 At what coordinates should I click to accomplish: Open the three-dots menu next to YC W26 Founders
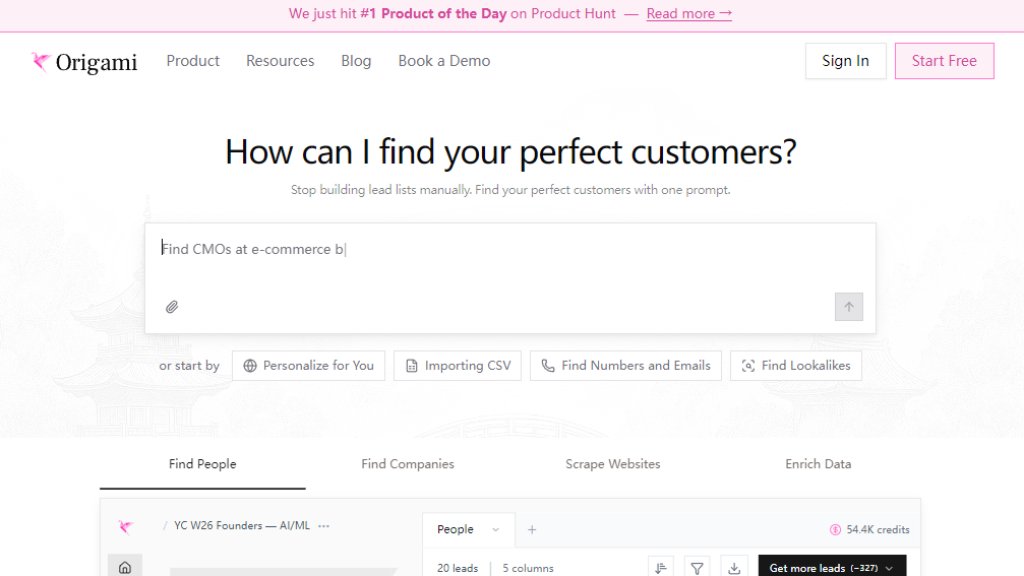(x=324, y=526)
